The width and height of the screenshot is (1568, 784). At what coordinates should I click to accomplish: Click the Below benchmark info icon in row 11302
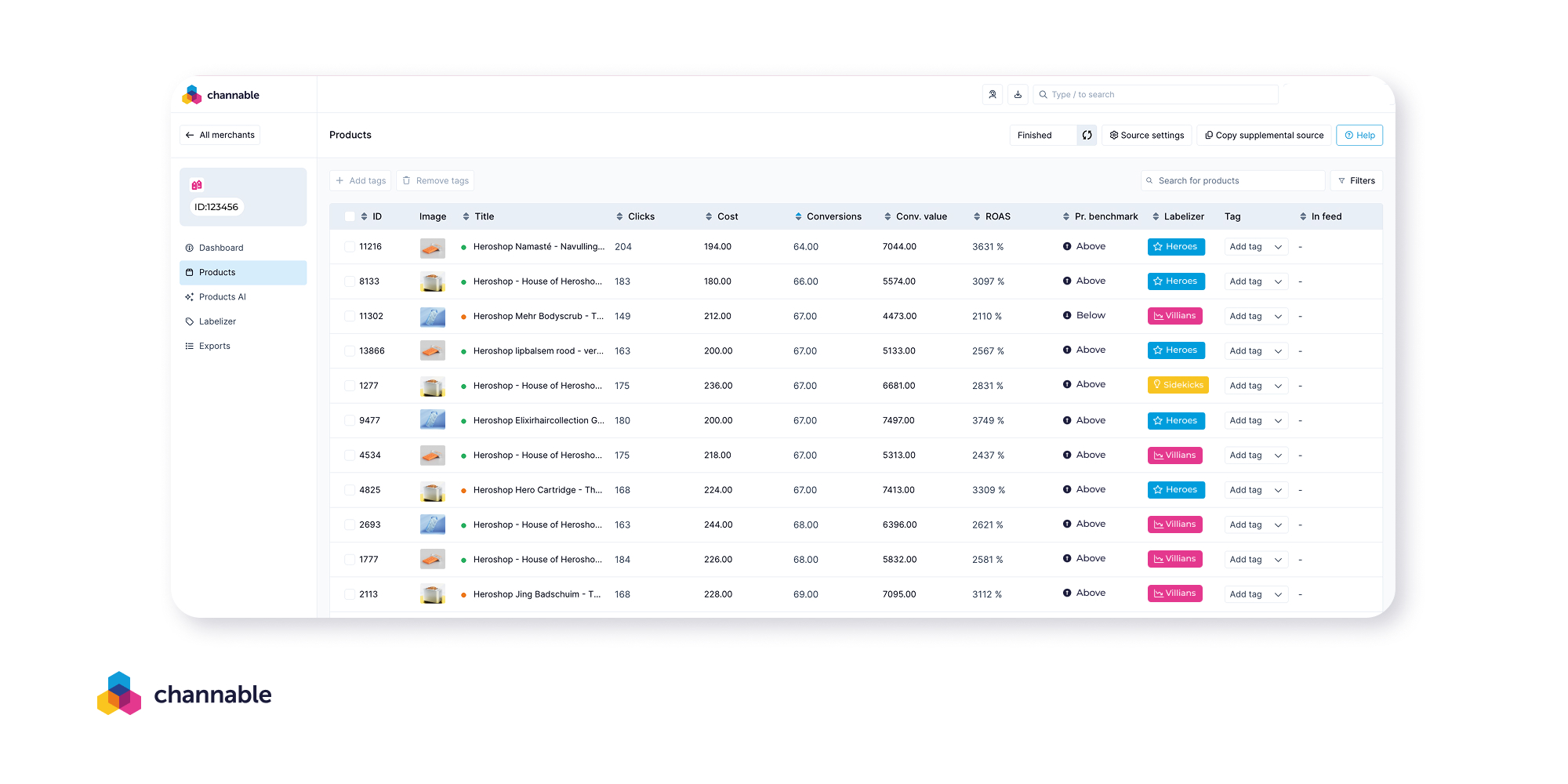pyautogui.click(x=1067, y=315)
